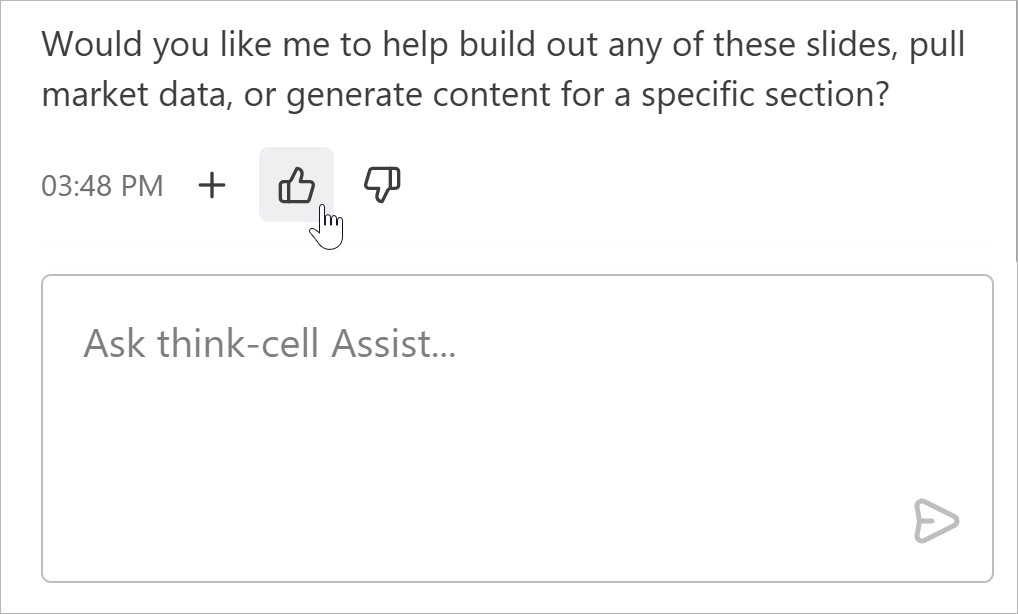Click the line starting 'Would you like me'
Viewport: 1018px width, 614px height.
503,45
